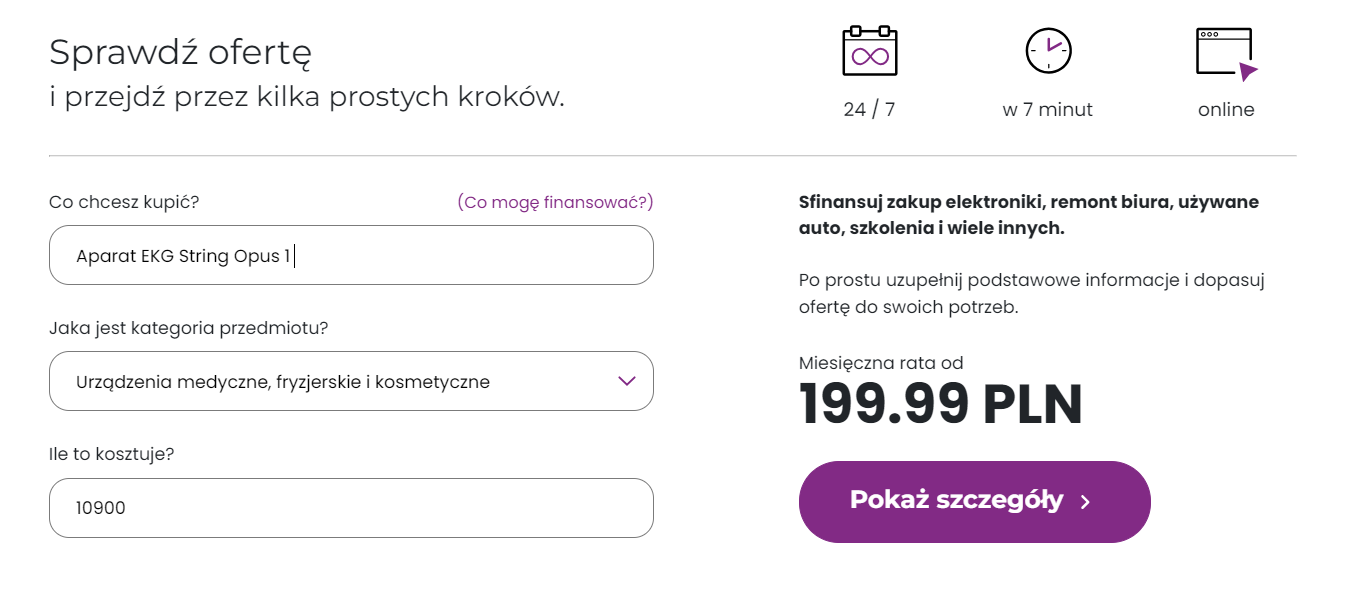1348x606 pixels.
Task: Click the clock icon above 'w 7 minut'
Action: click(x=1048, y=50)
